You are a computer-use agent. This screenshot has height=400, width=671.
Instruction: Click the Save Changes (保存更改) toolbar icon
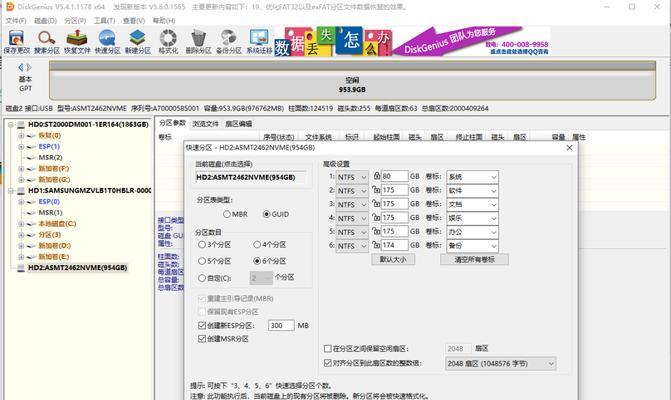click(16, 41)
